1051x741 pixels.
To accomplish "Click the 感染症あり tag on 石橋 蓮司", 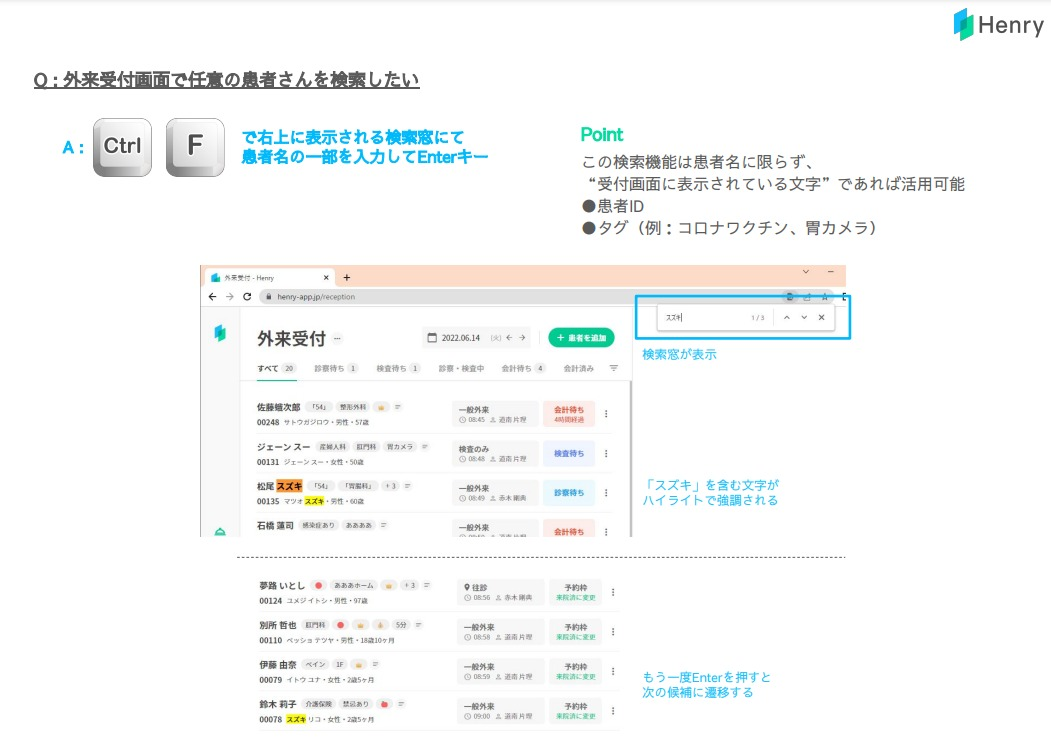I will [x=318, y=525].
